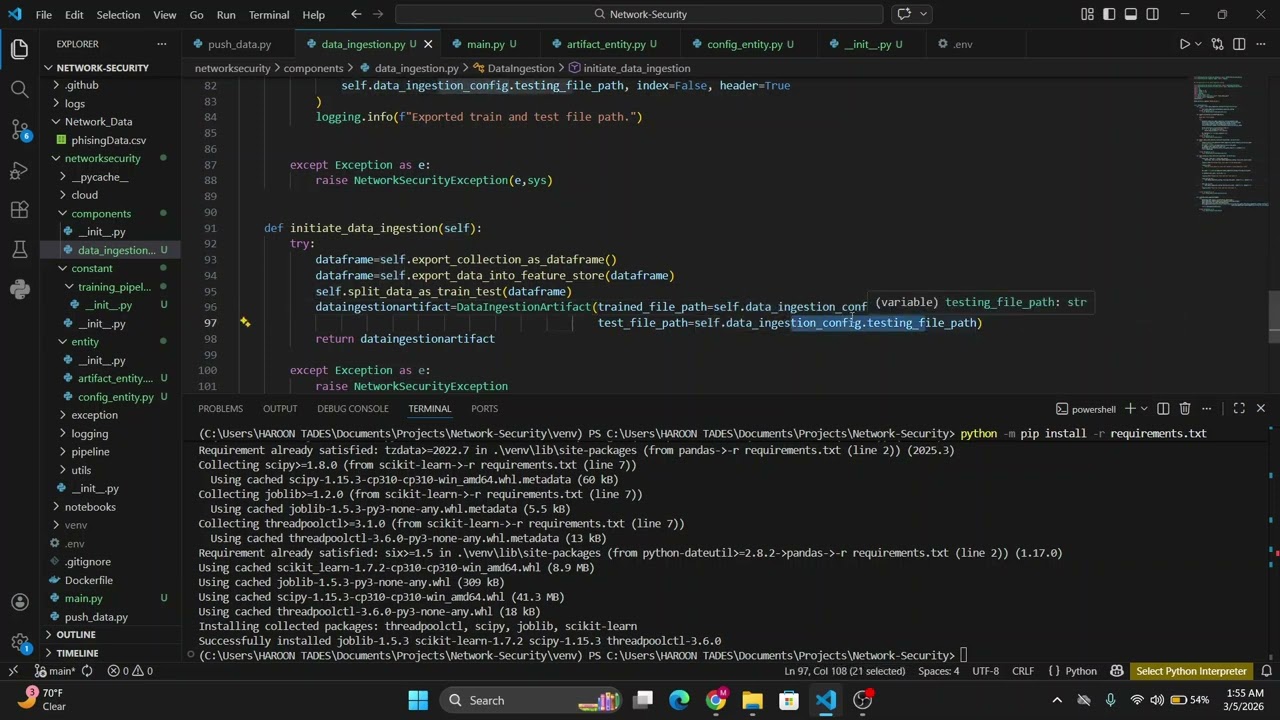Toggle the secondary side bar layout

click(x=1153, y=14)
